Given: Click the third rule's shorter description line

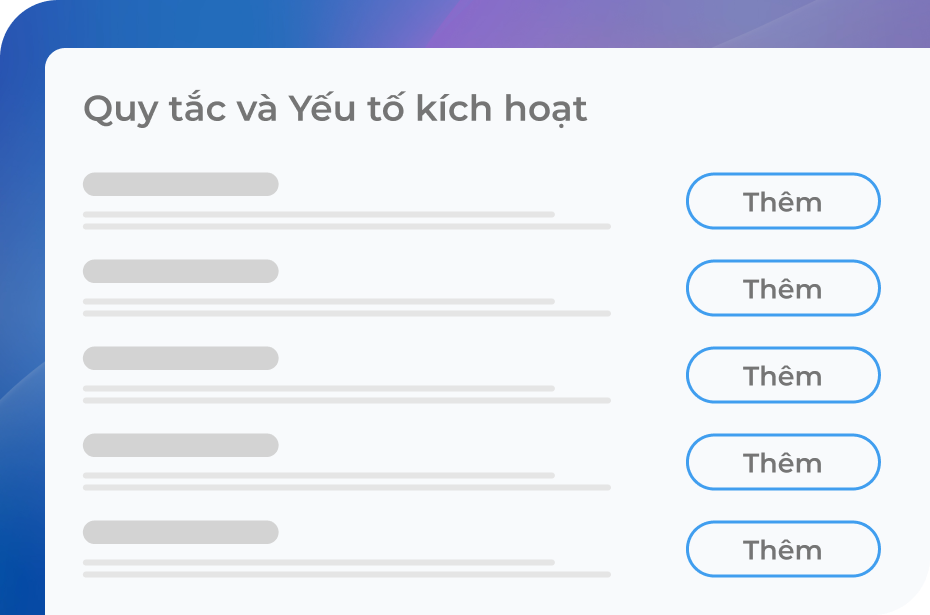Looking at the screenshot, I should 318,388.
